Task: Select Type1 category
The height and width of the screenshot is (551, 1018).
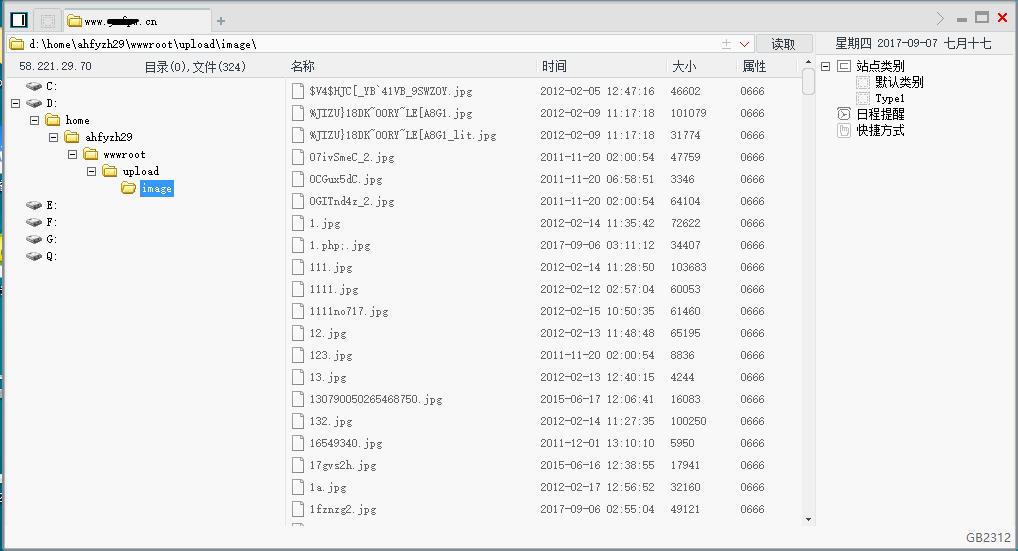Action: (889, 99)
